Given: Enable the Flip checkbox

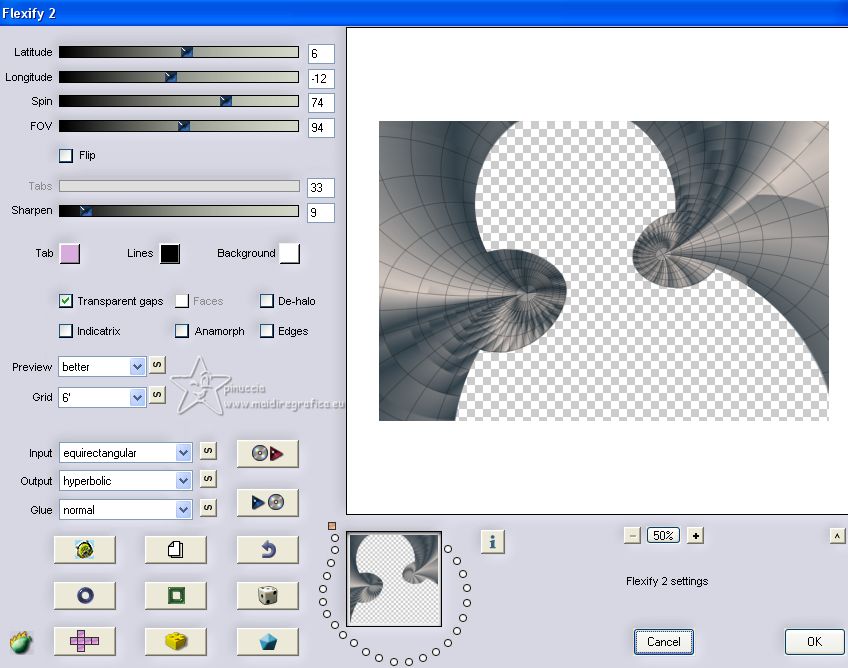Looking at the screenshot, I should 65,156.
